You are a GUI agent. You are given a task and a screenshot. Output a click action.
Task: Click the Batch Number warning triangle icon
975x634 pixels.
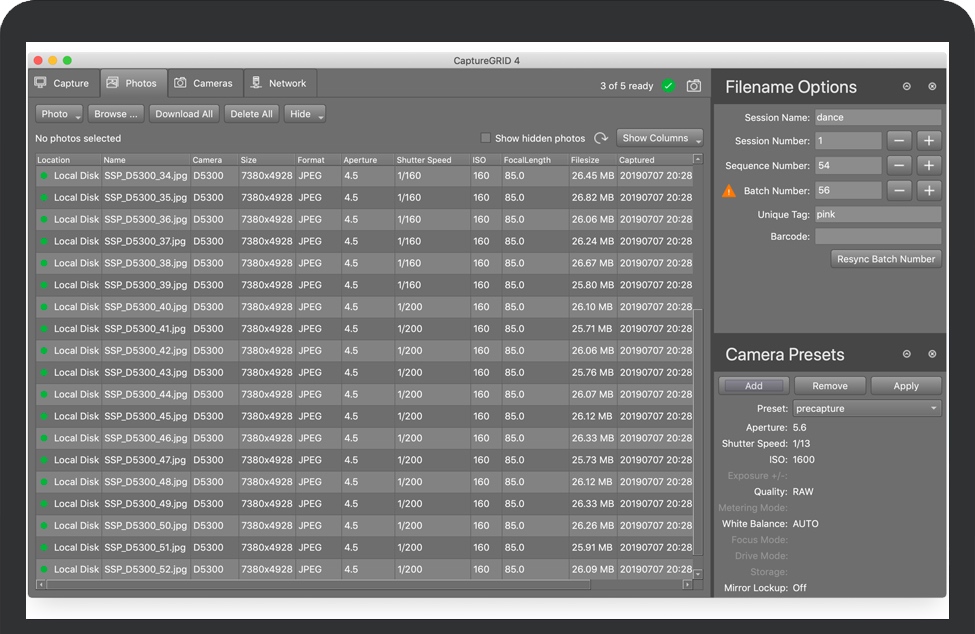pyautogui.click(x=729, y=191)
